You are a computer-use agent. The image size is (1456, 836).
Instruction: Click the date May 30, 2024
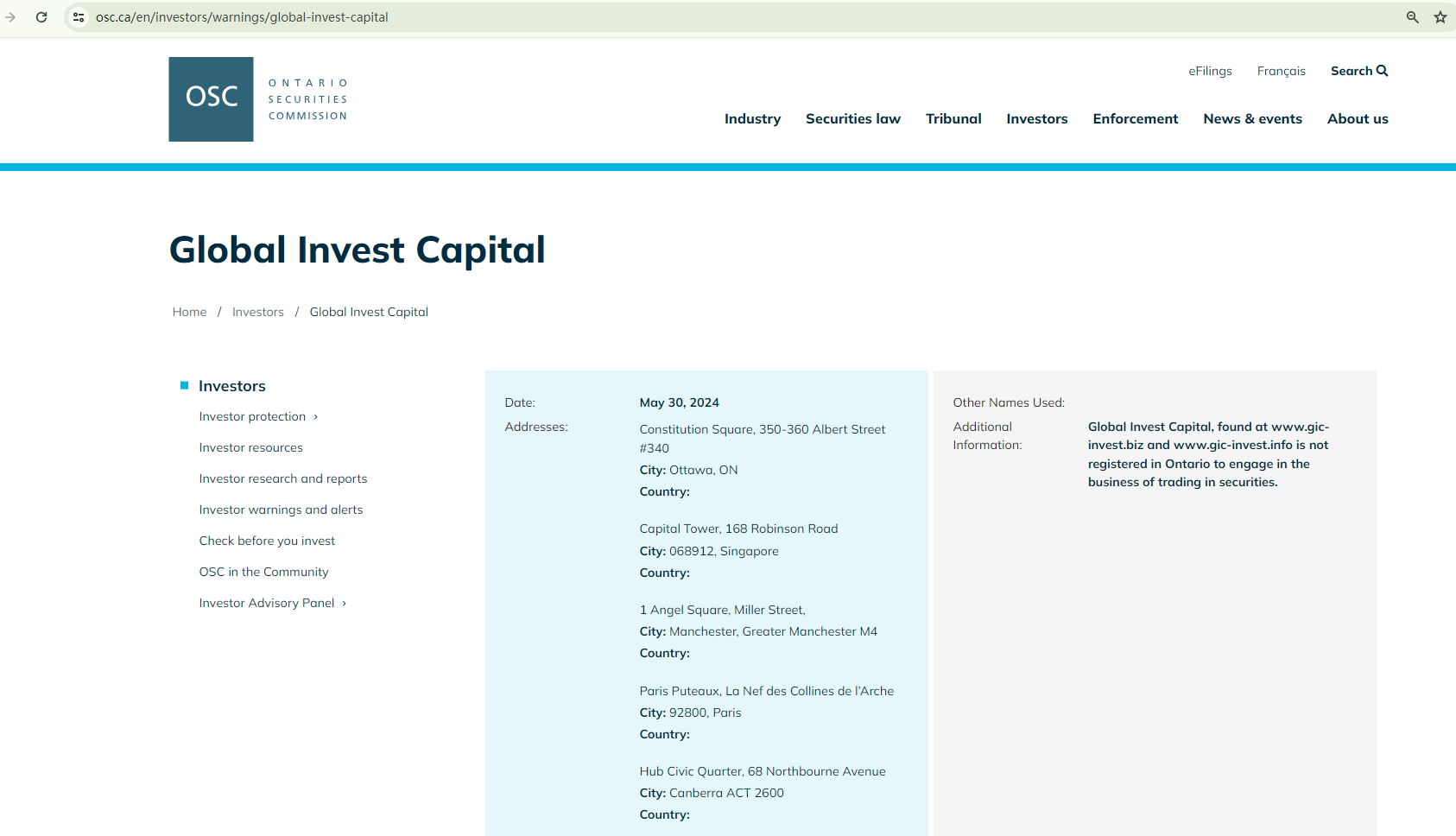pos(680,402)
